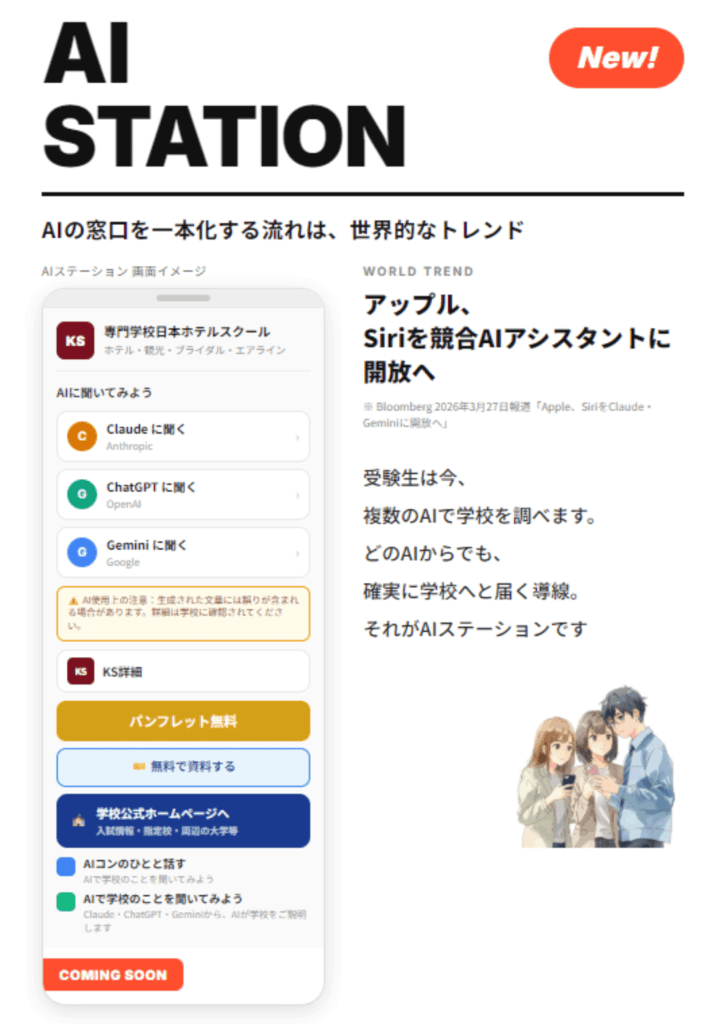Tap the 無料で資料する button

[x=183, y=767]
